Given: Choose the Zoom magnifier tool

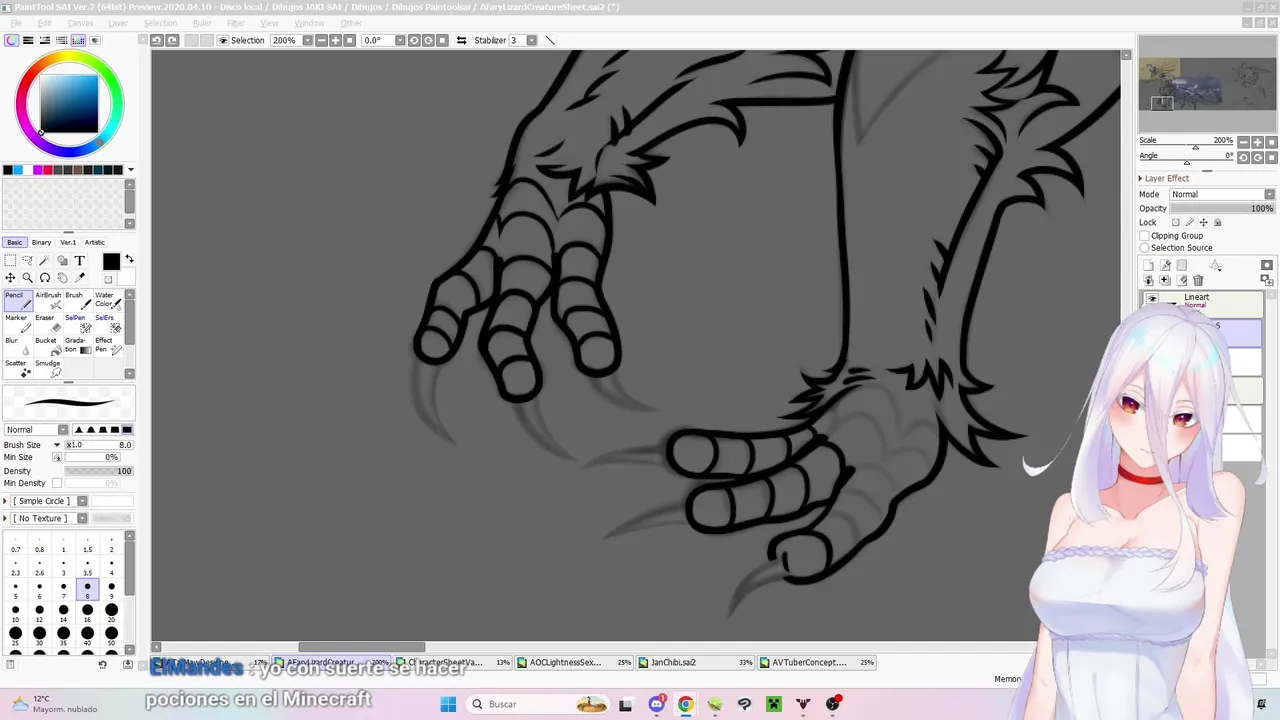Looking at the screenshot, I should [27, 278].
